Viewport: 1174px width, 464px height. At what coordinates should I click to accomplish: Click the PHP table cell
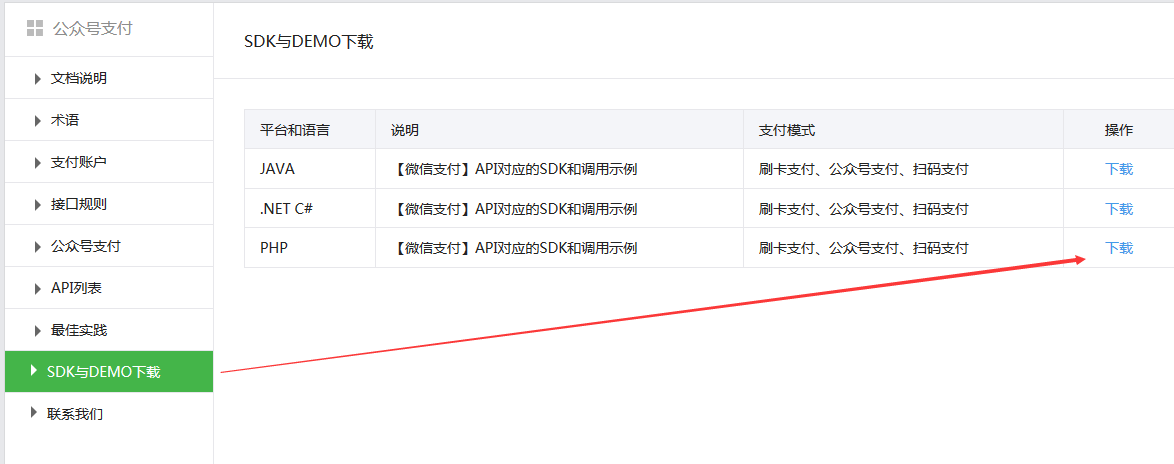310,248
